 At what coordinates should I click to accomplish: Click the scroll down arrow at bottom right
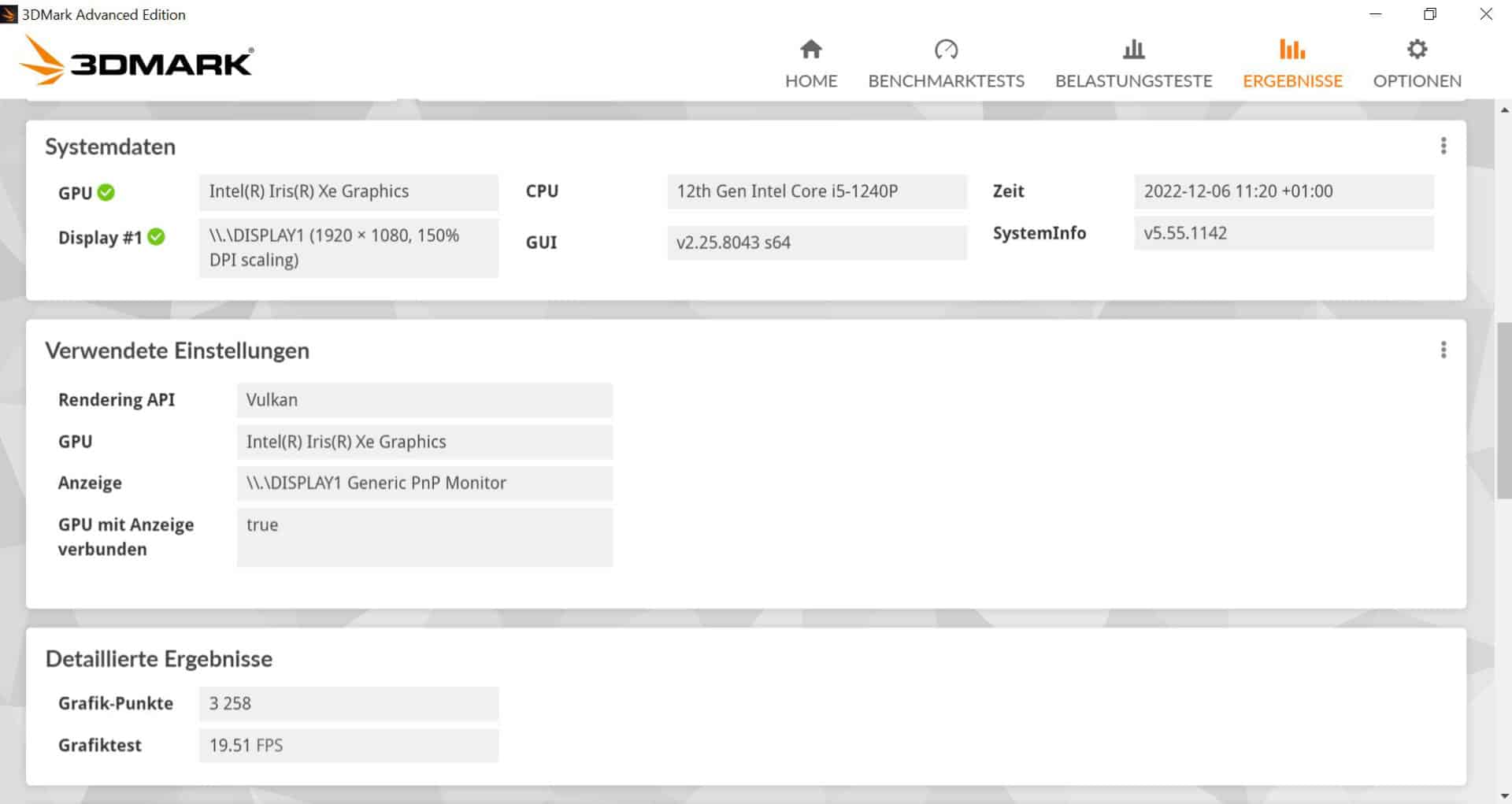1503,795
